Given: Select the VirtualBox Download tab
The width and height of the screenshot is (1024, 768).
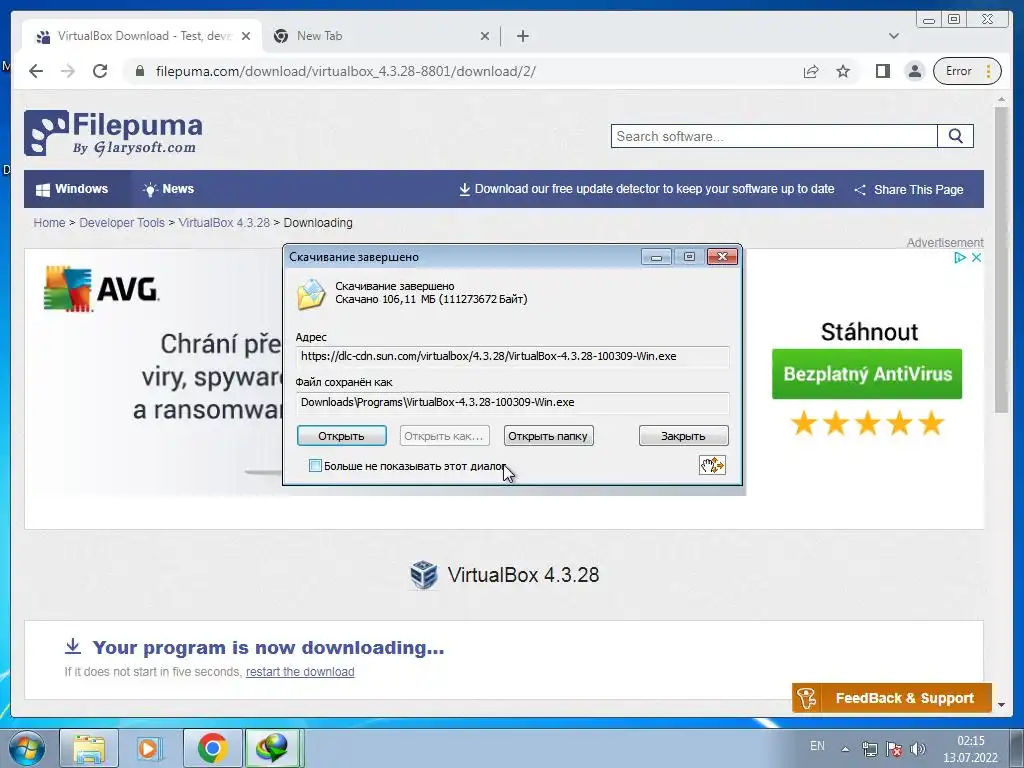Looking at the screenshot, I should [142, 36].
